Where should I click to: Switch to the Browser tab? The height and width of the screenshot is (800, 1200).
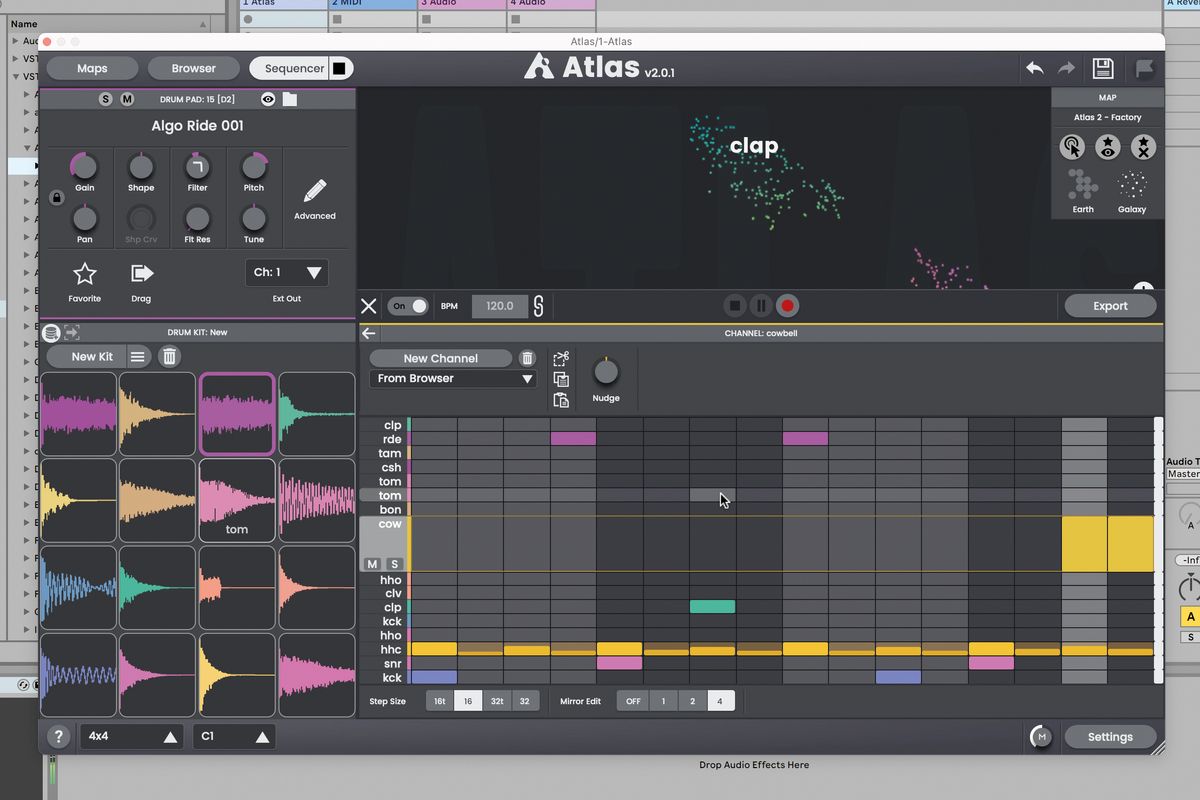pos(193,68)
